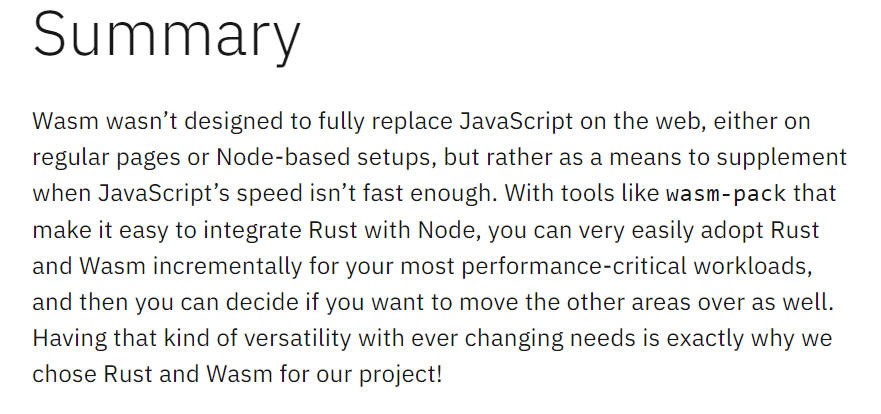The height and width of the screenshot is (414, 881).
Task: Click the Summary heading
Action: tap(167, 37)
